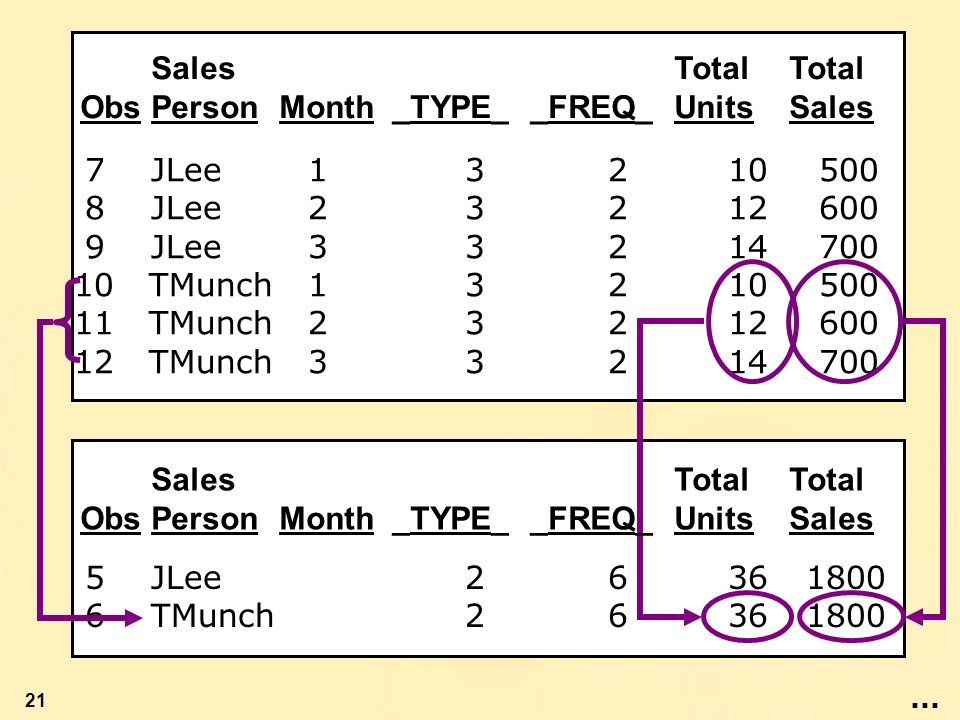Image resolution: width=960 pixels, height=720 pixels.
Task: Click the 12 units value in observation 8
Action: [x=748, y=209]
